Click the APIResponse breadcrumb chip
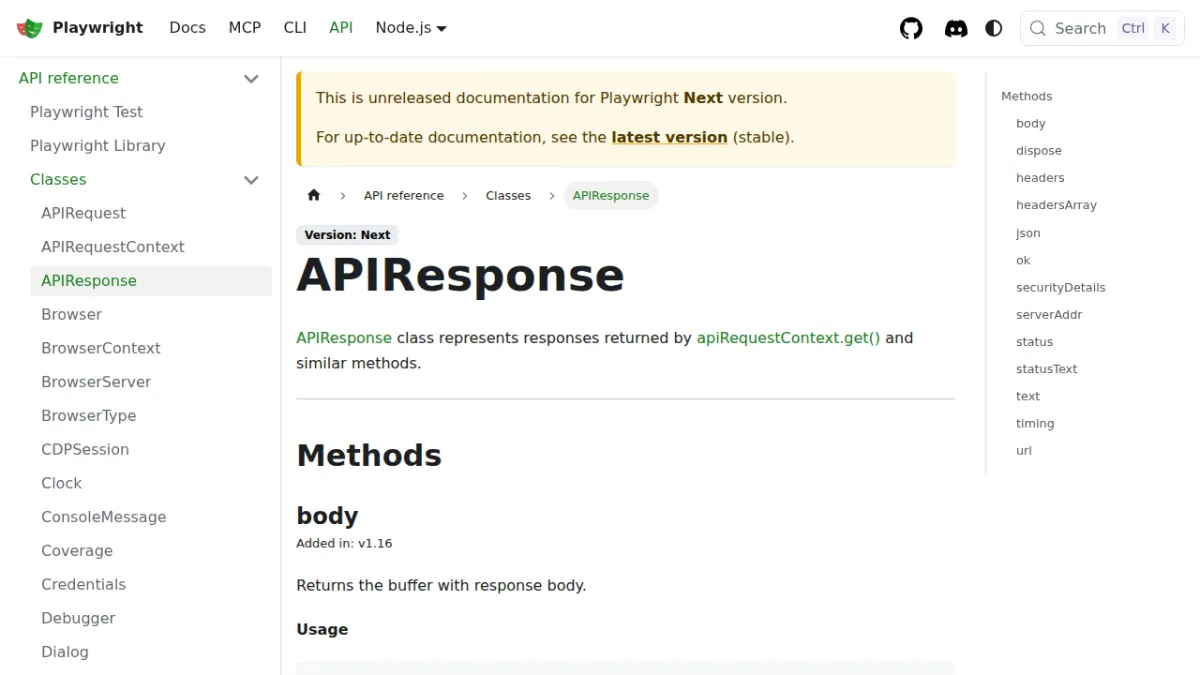This screenshot has height=675, width=1200. pyautogui.click(x=611, y=195)
